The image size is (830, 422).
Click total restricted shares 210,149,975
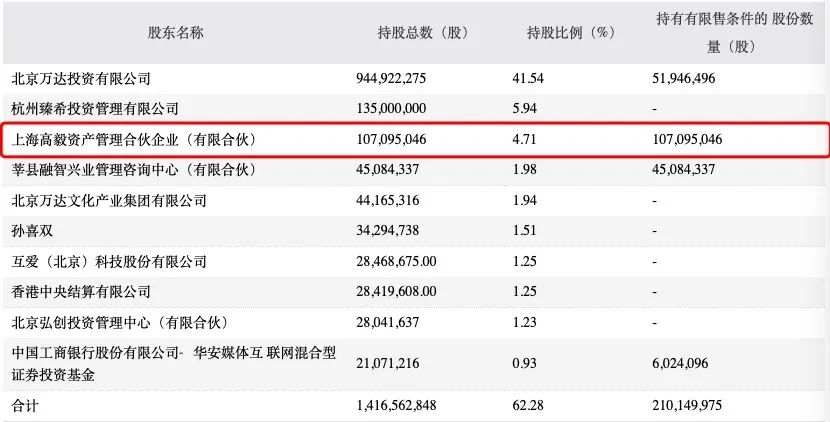[x=687, y=406]
